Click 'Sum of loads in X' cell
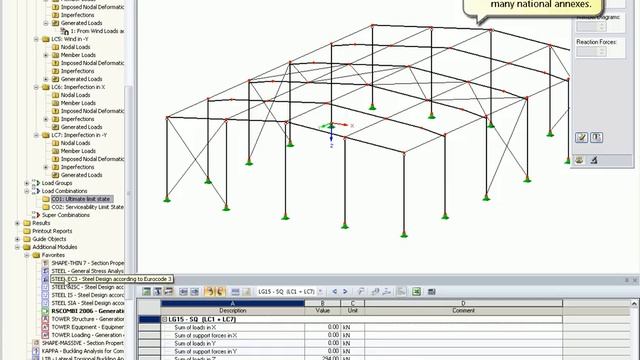The image size is (640, 360). click(233, 327)
